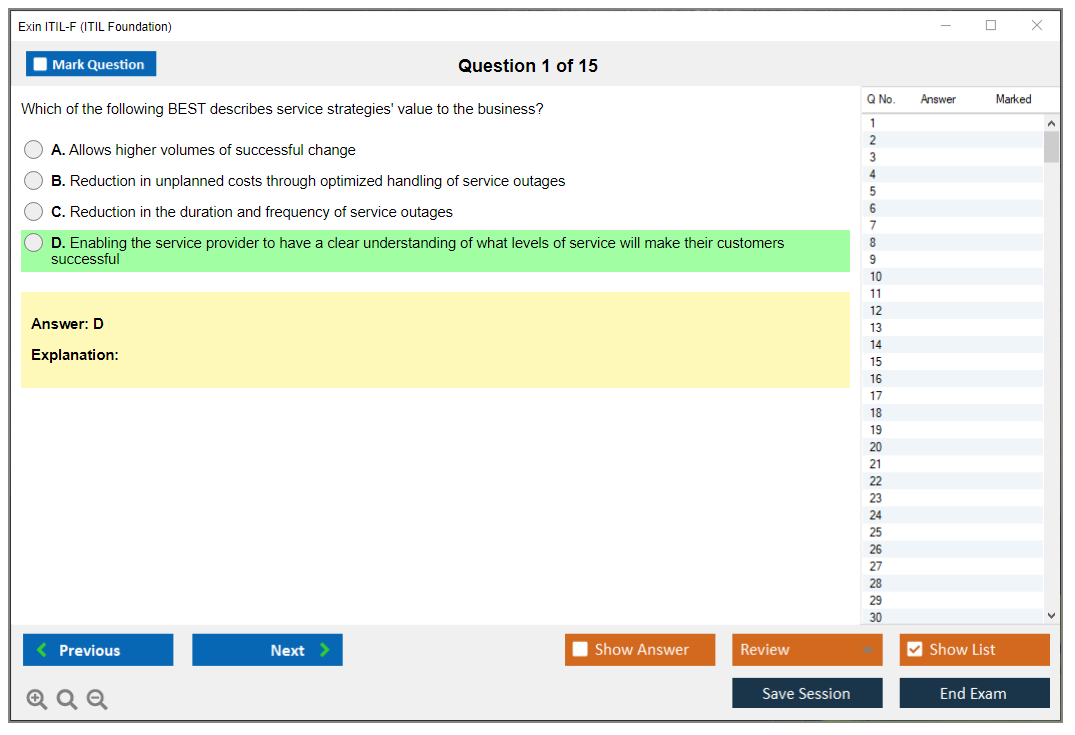This screenshot has width=1075, height=735.
Task: Click the zoom in magnifier icon
Action: coord(37,700)
